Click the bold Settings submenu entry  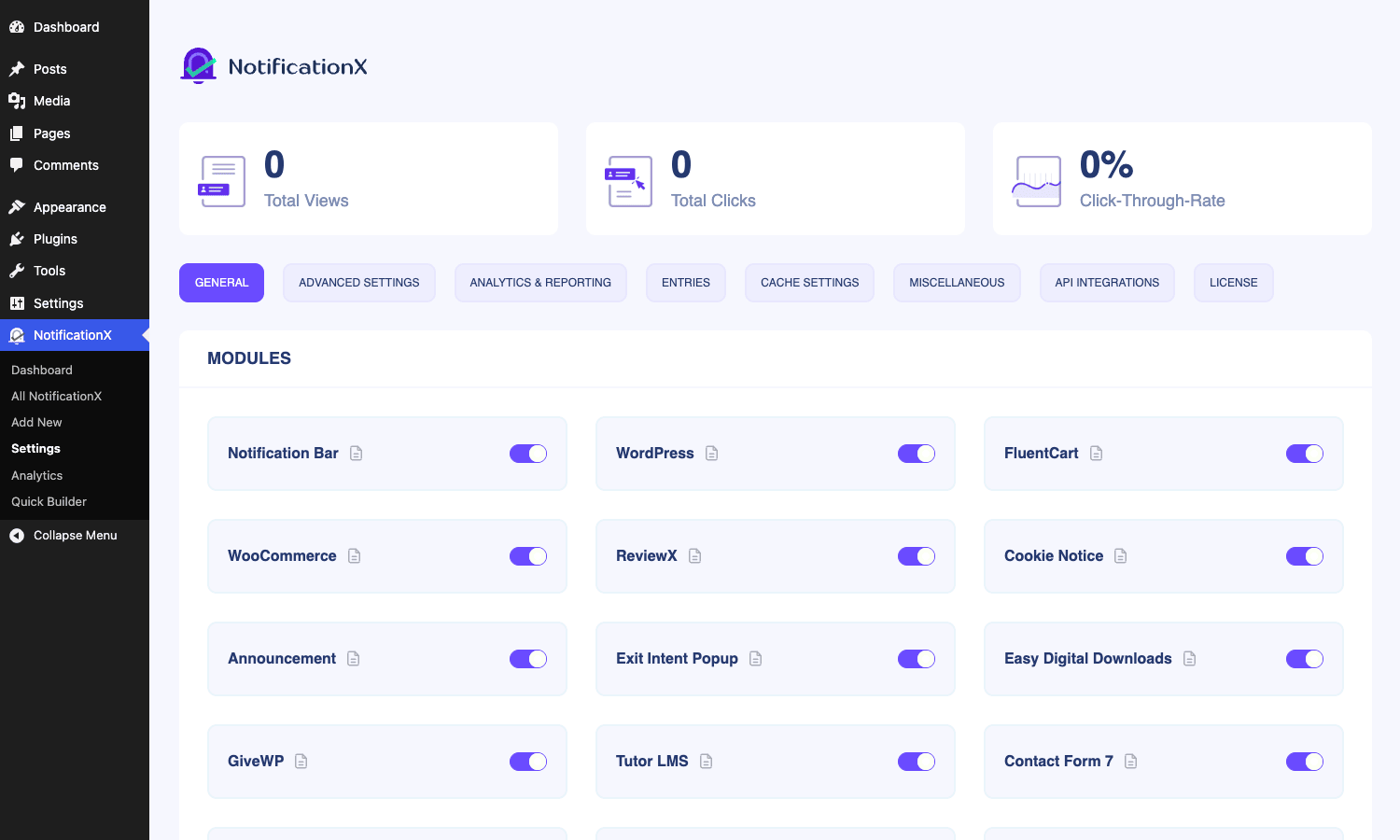(35, 449)
